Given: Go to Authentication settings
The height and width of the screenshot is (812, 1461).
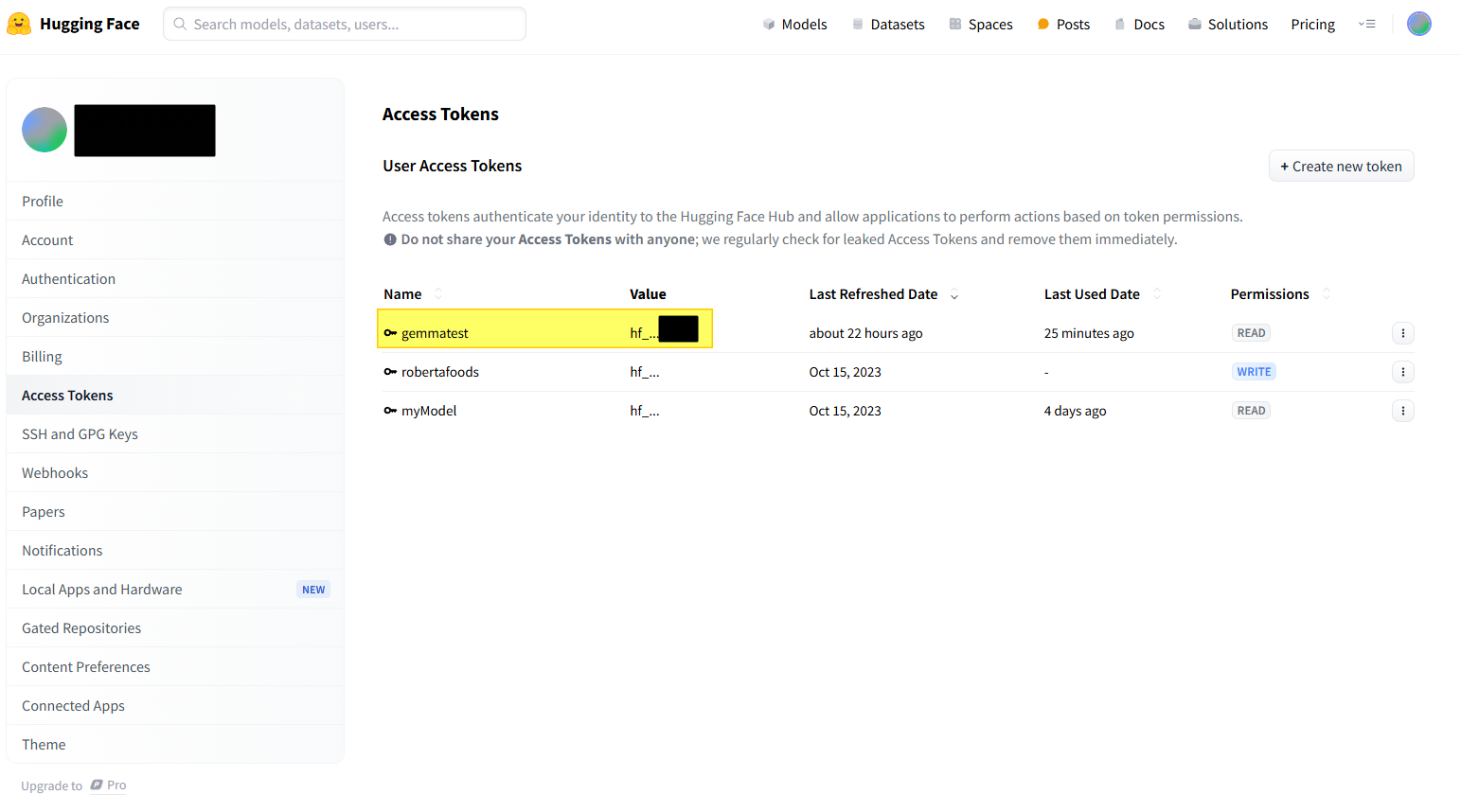Looking at the screenshot, I should (175, 279).
